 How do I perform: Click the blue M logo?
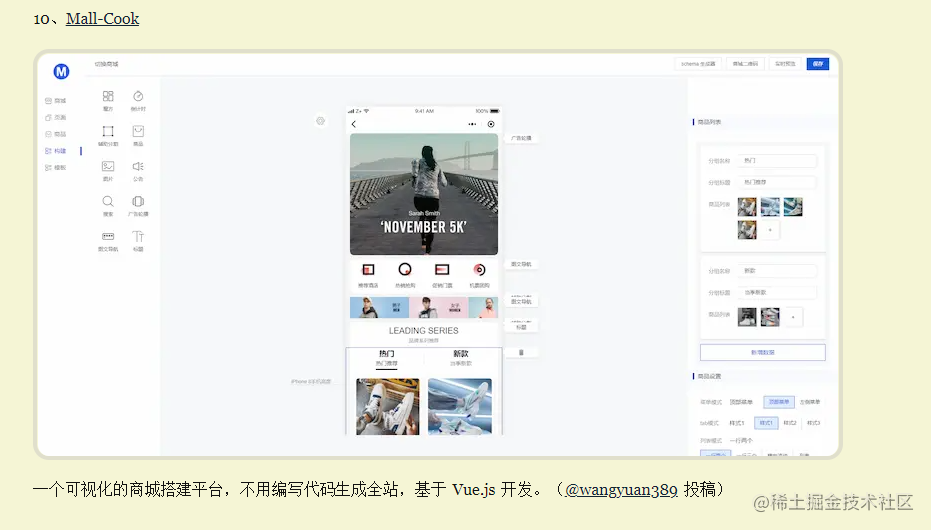tap(61, 72)
